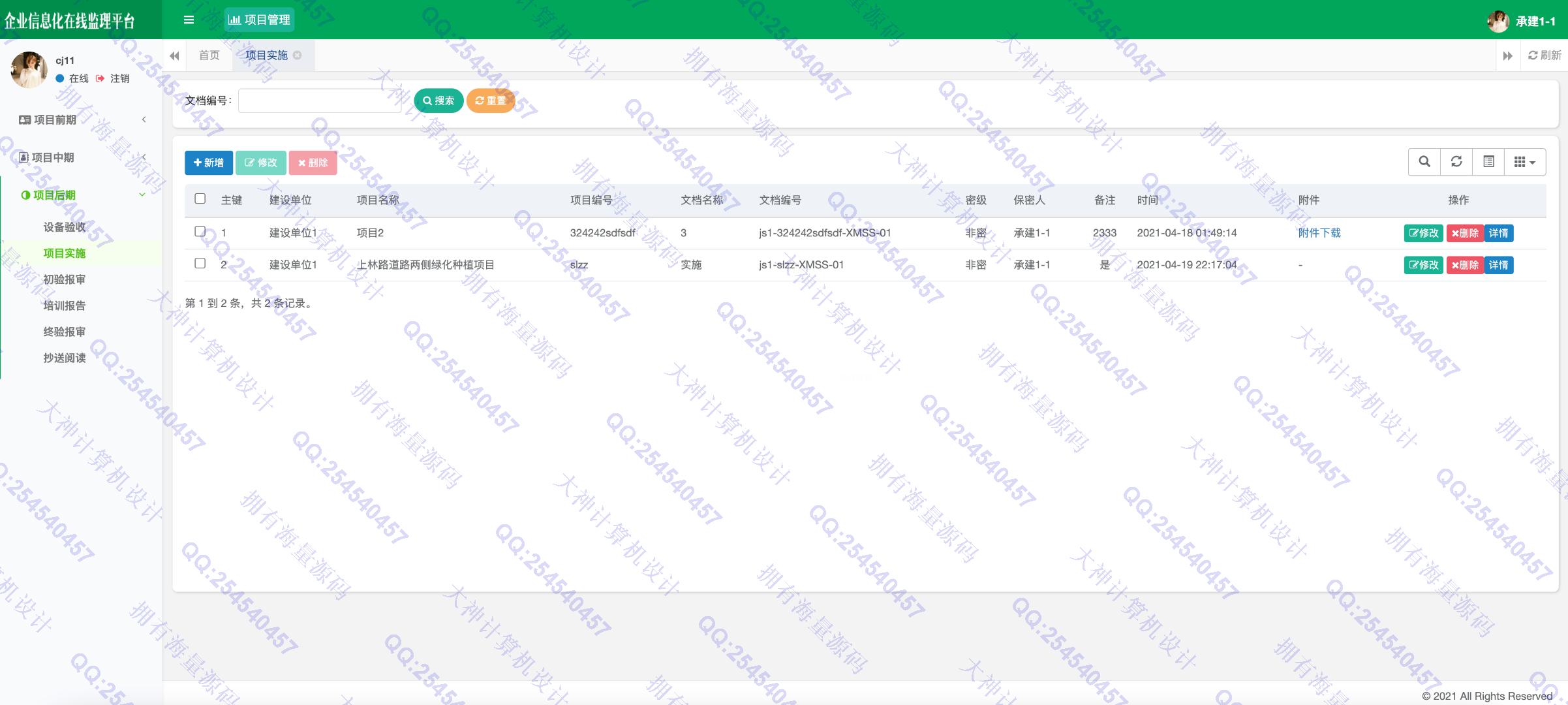The image size is (1568, 705).
Task: Click the 项目名称 column header
Action: tap(378, 200)
